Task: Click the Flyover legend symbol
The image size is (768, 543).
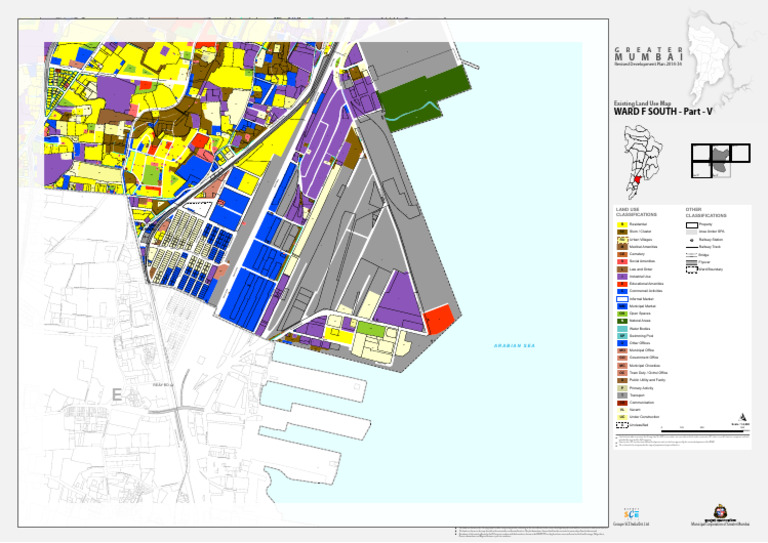Action: click(x=692, y=262)
